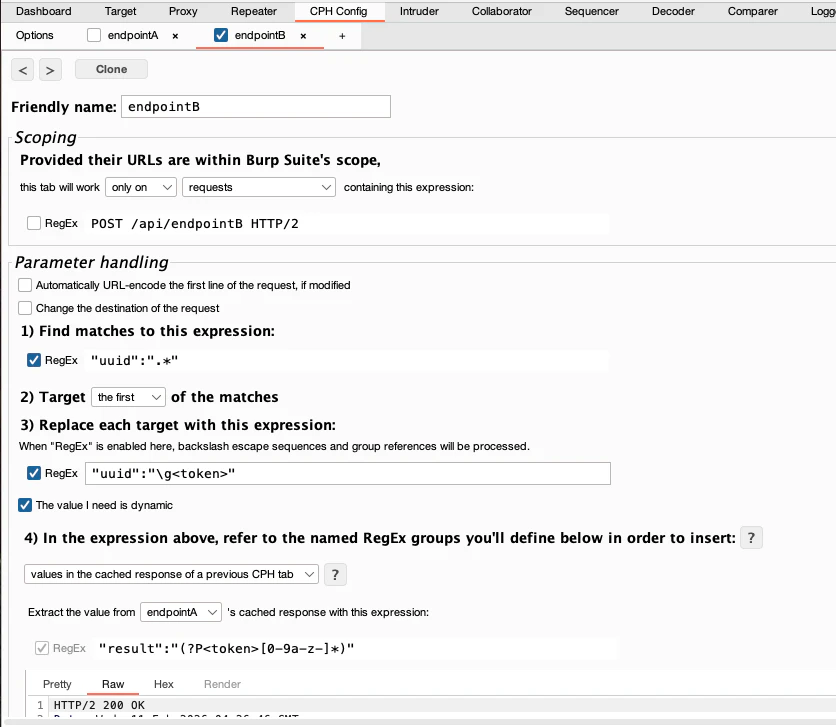Open the Decoder tab
This screenshot has height=727, width=836.
tap(673, 11)
